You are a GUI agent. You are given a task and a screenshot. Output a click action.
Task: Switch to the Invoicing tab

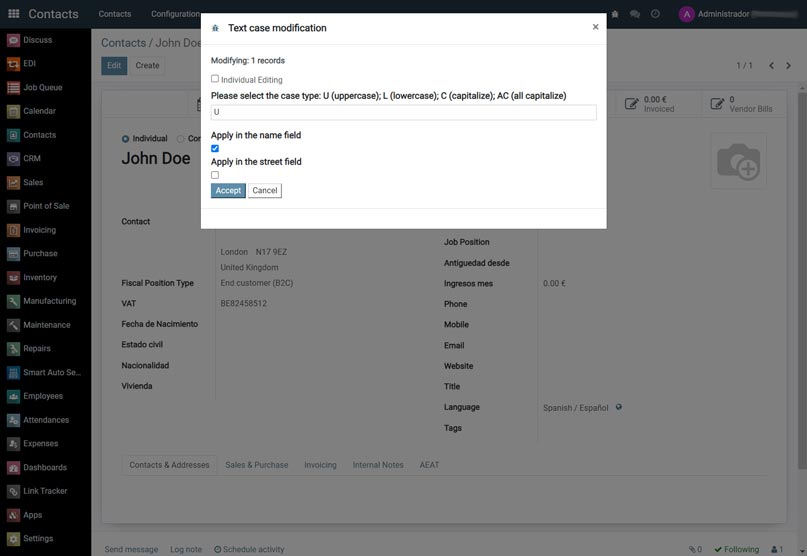click(320, 465)
